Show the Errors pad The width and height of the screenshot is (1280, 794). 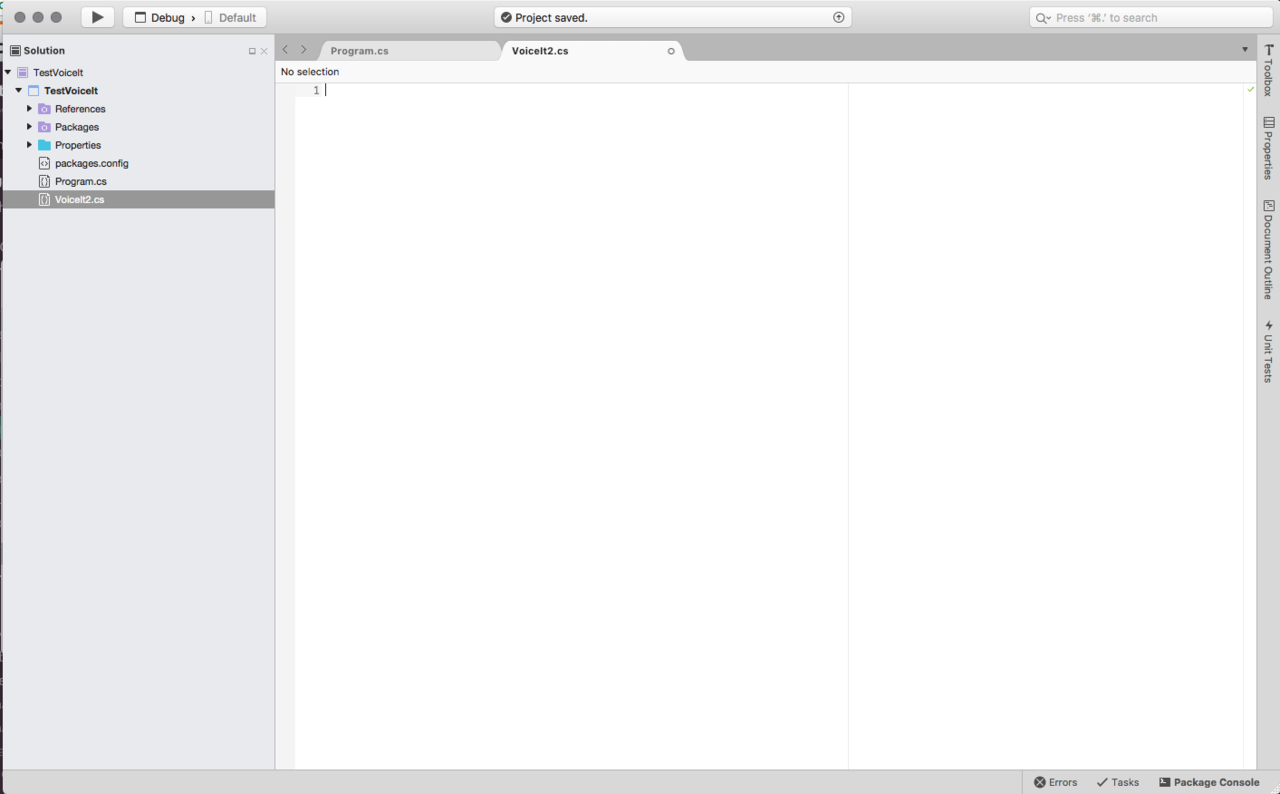tap(1055, 782)
